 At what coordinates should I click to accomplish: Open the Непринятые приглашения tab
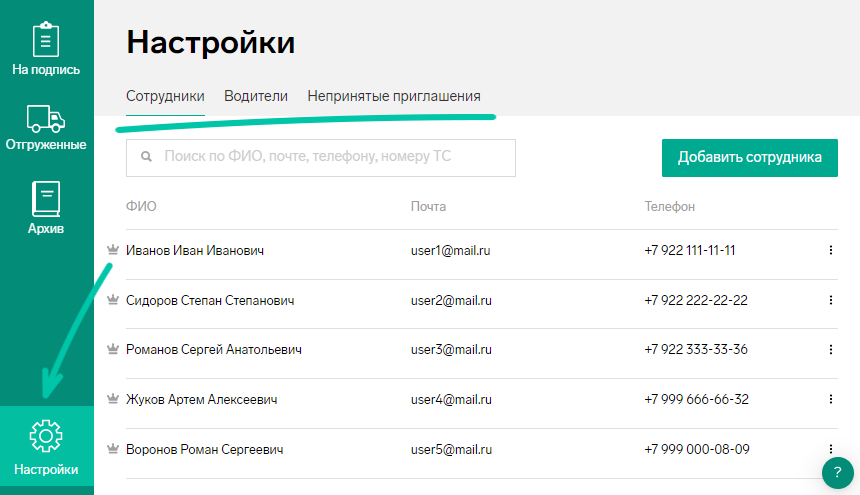394,96
